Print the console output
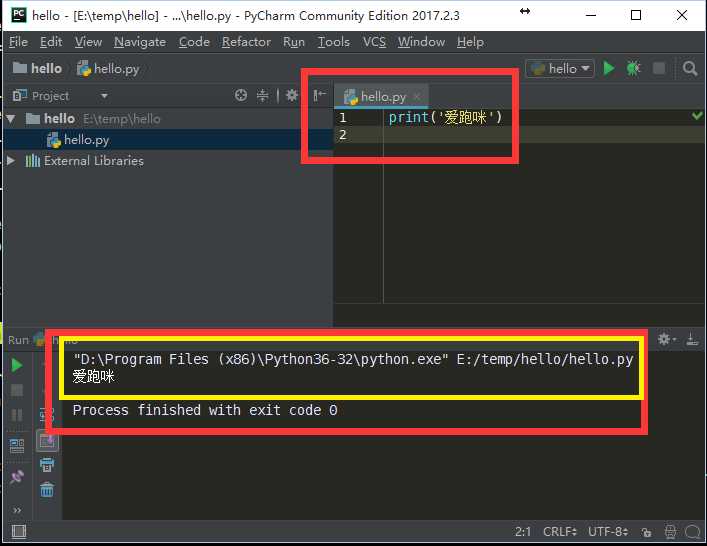The image size is (707, 546). pos(47,465)
